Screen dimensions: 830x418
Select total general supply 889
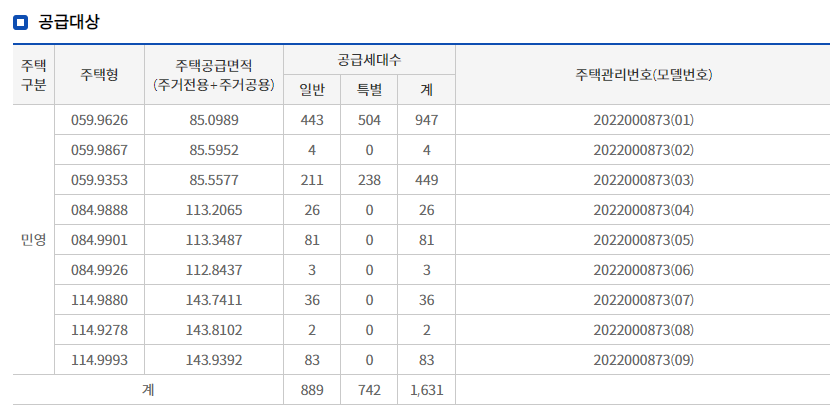pyautogui.click(x=312, y=390)
